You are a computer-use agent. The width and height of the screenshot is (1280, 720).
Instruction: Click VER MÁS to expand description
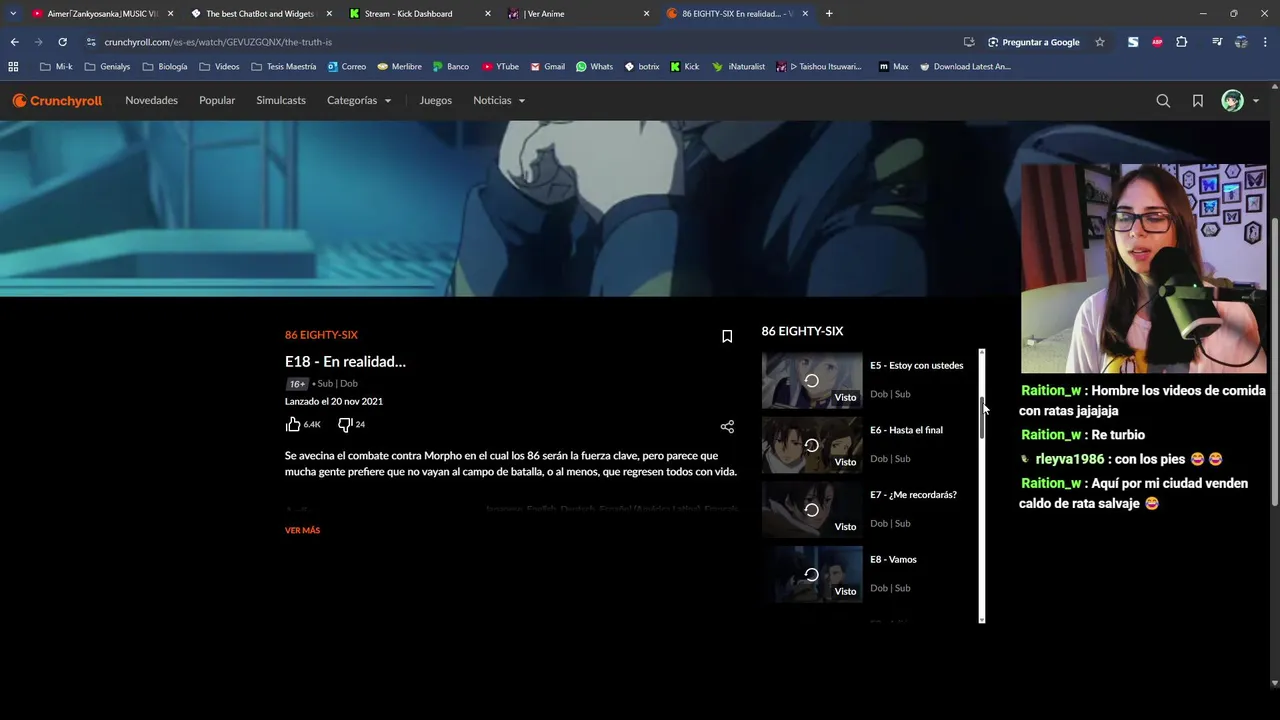coord(302,530)
